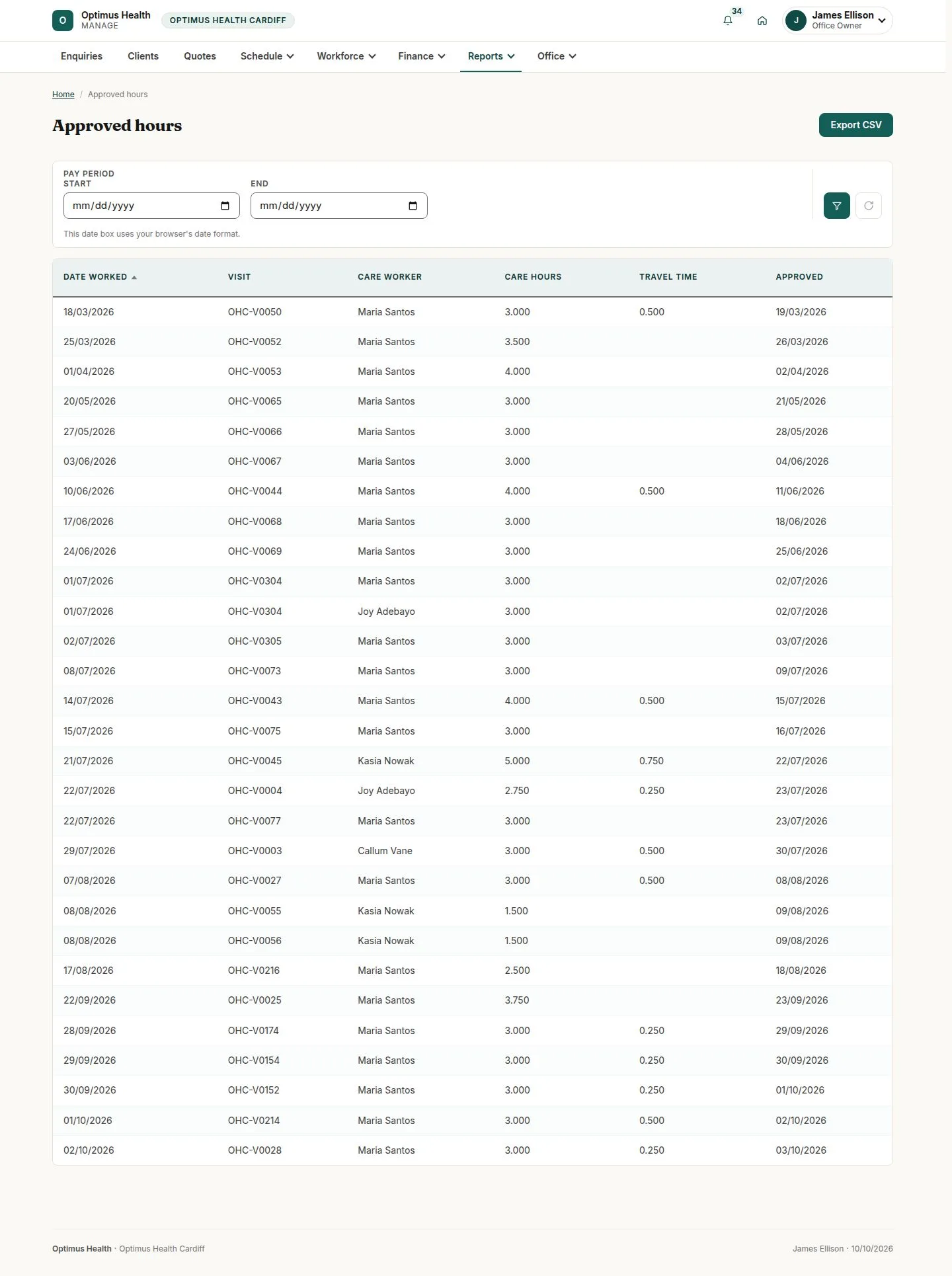Expand the Workforce menu
This screenshot has width=952, height=1276.
[346, 56]
